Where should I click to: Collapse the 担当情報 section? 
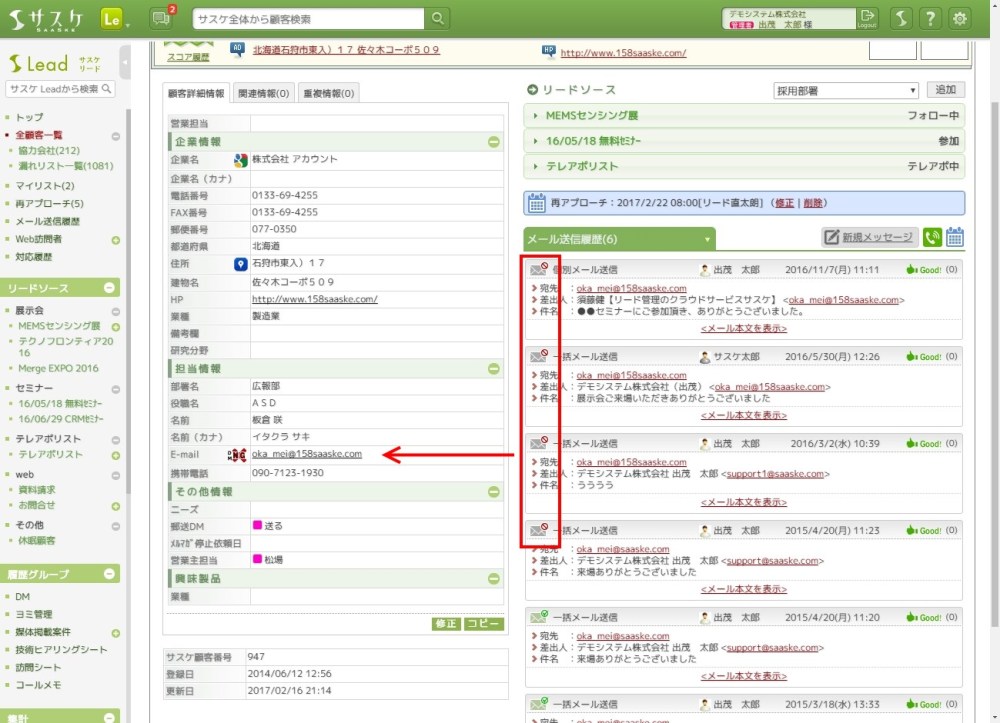point(494,369)
